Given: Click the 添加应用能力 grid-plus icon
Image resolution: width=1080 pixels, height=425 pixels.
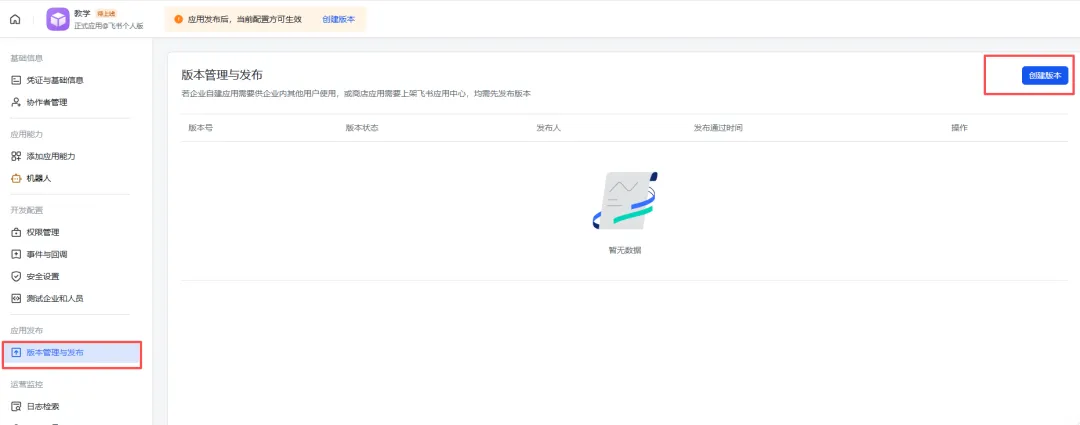Looking at the screenshot, I should click(x=17, y=156).
